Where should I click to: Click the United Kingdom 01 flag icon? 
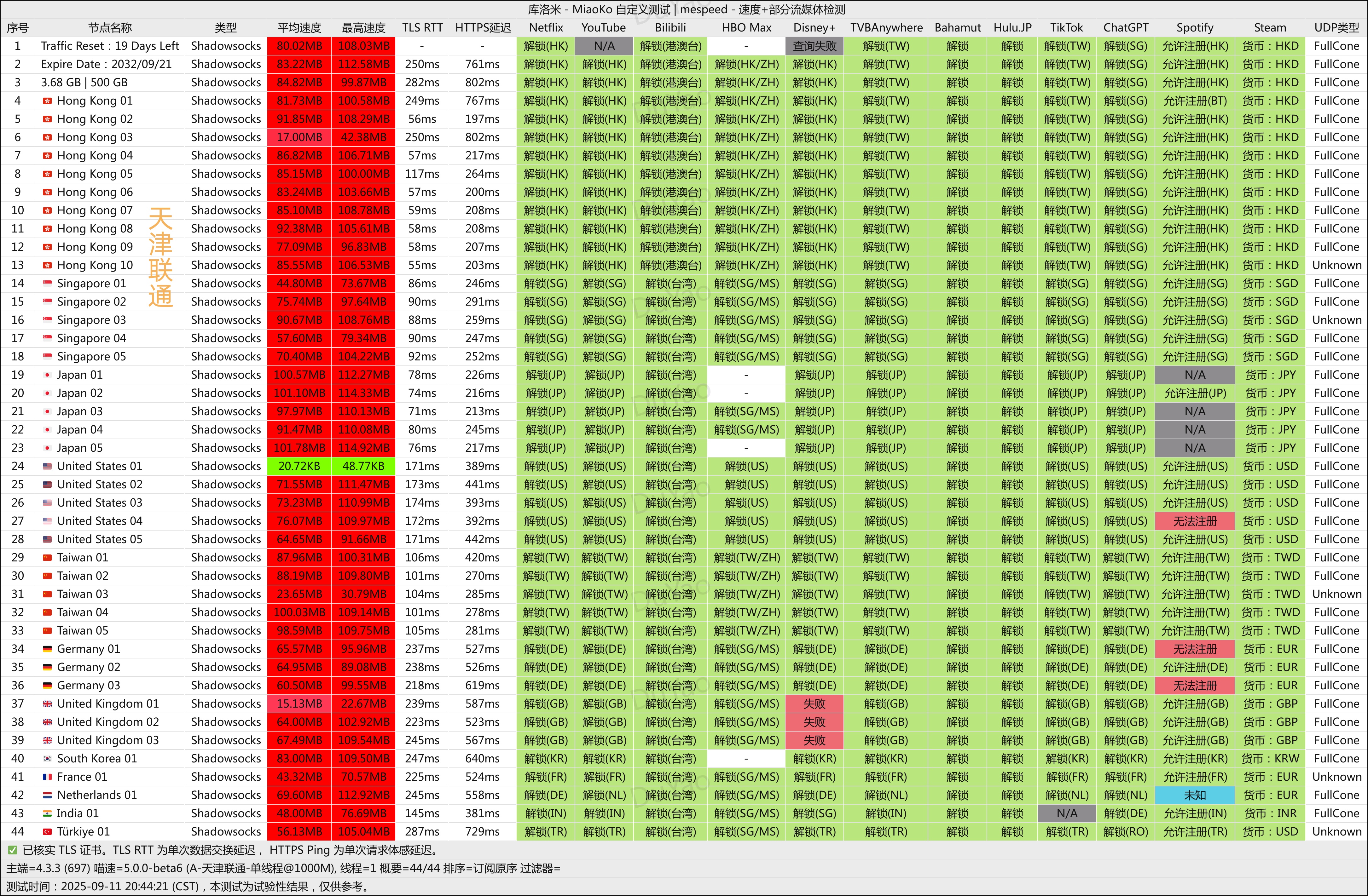point(47,704)
